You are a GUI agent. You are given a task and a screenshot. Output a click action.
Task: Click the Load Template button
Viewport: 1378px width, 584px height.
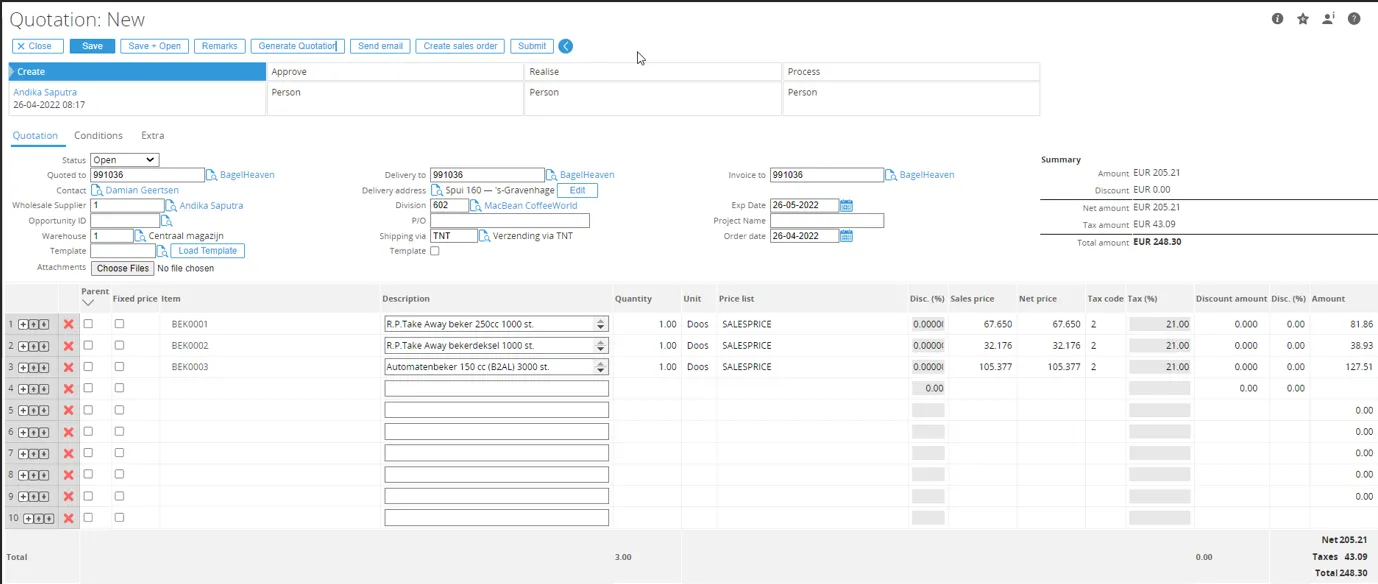tap(207, 251)
